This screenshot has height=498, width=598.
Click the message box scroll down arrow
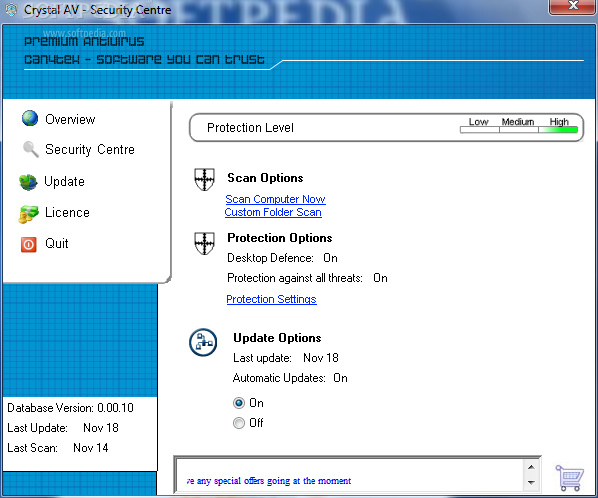(531, 482)
